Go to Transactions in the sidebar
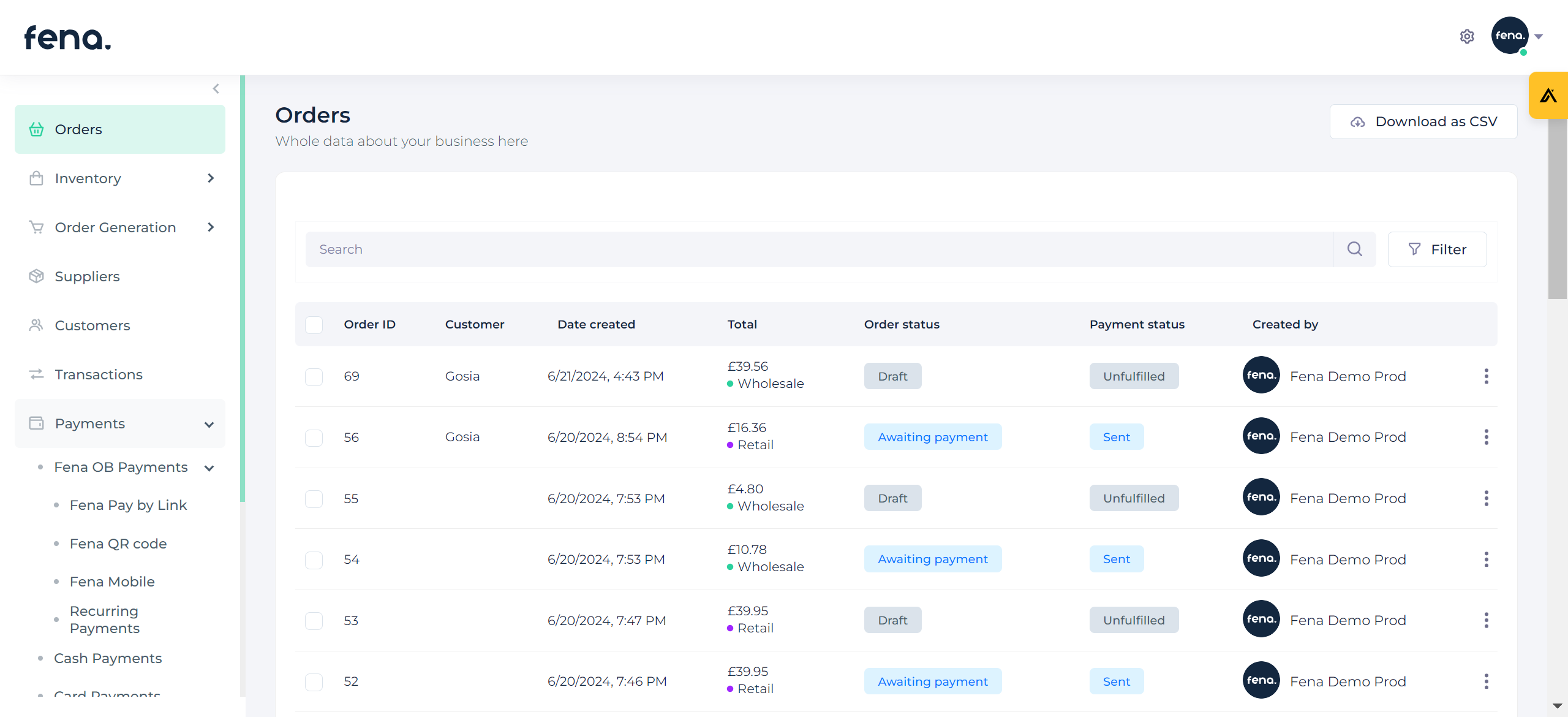The image size is (1568, 717). click(x=99, y=374)
